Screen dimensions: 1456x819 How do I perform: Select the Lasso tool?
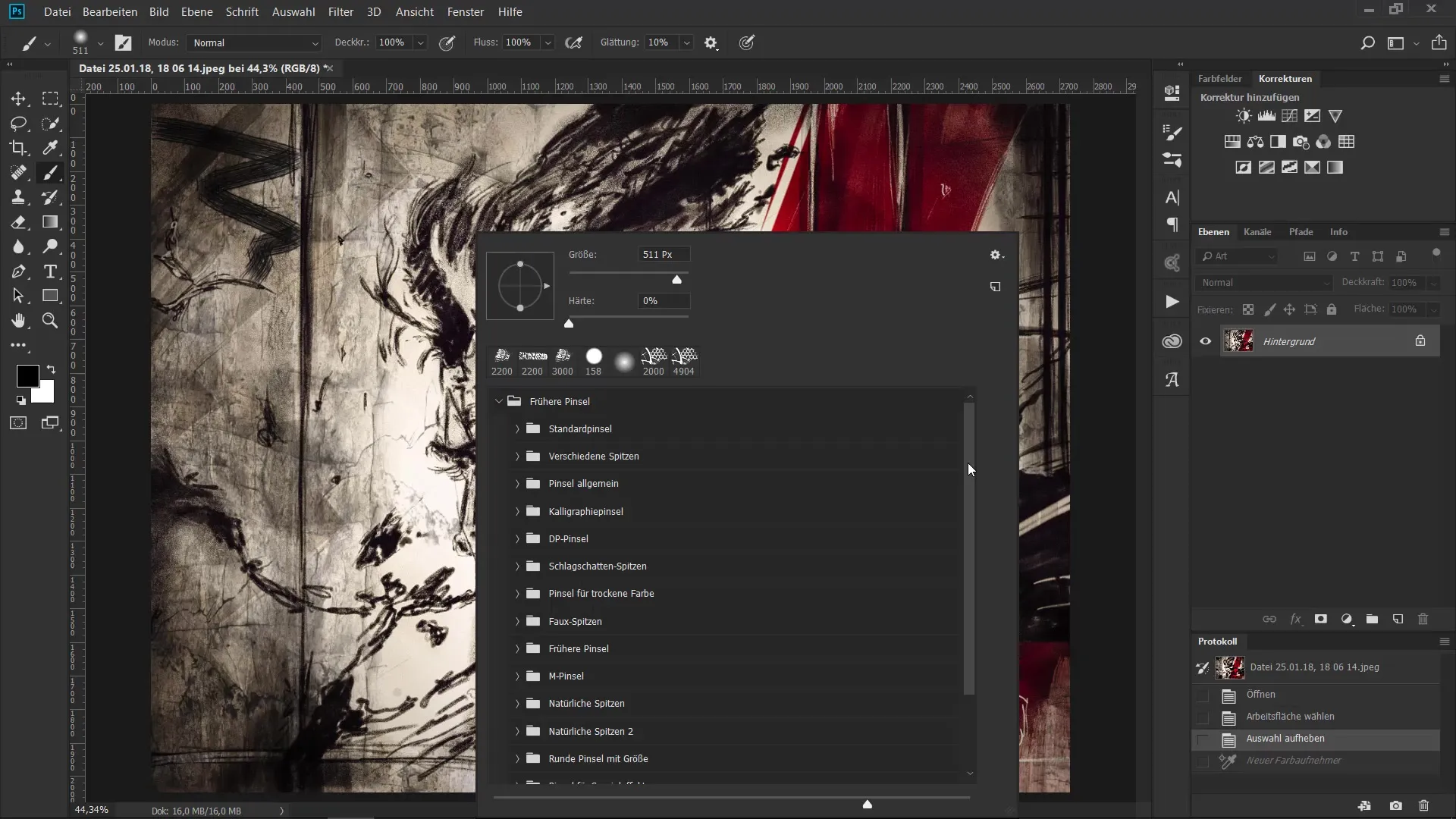pos(18,124)
